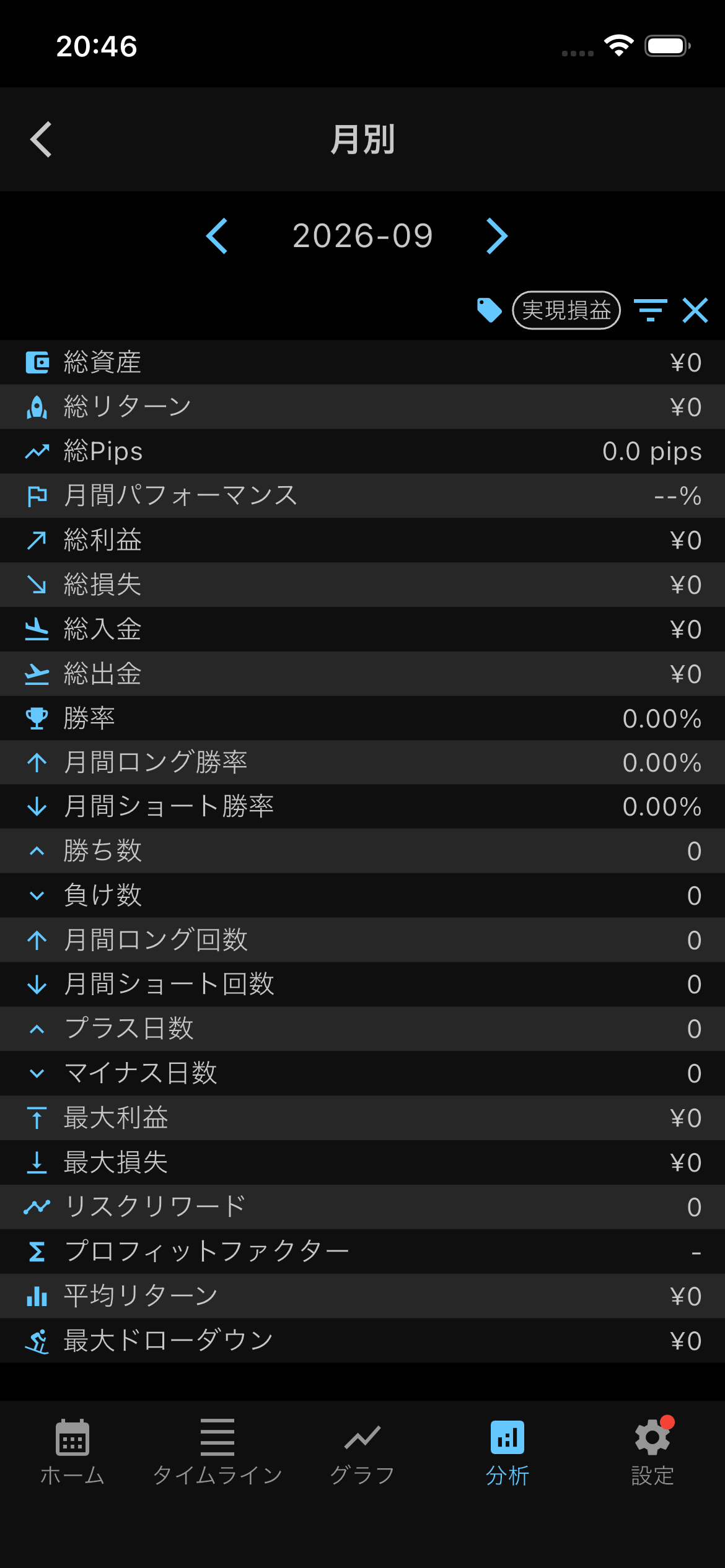Screen dimensions: 725x1568
Task: Tap the flag icon beside 月間パフォーマンス
Action: pos(37,496)
